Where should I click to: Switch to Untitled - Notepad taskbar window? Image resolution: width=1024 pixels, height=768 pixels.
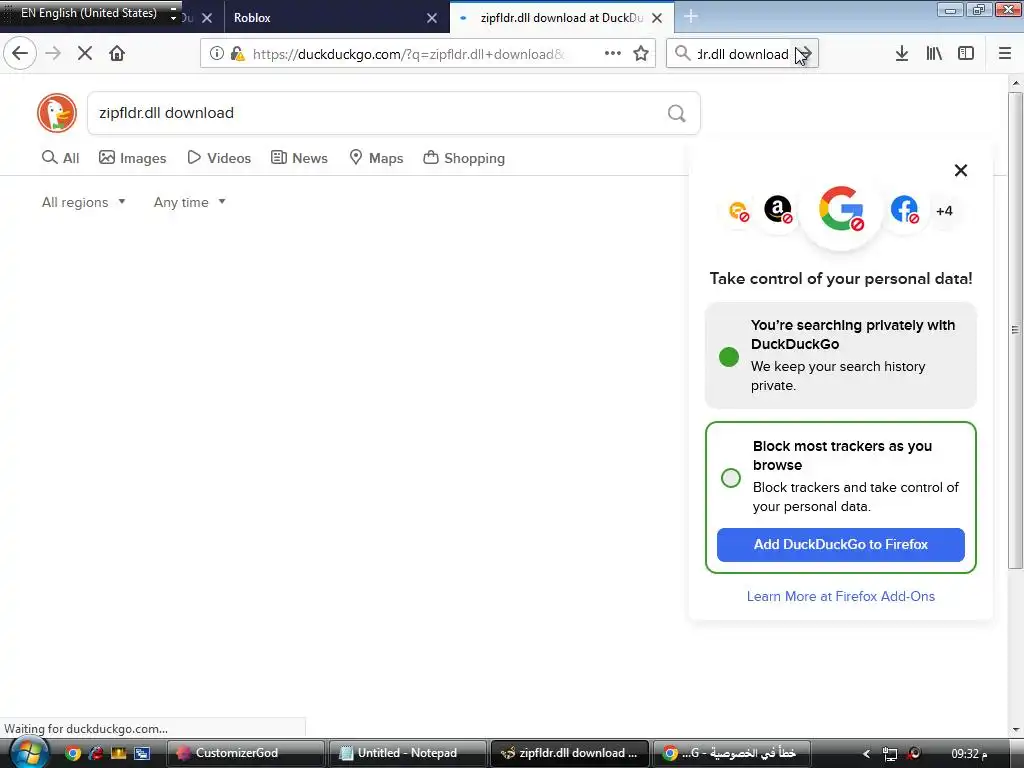coord(408,753)
